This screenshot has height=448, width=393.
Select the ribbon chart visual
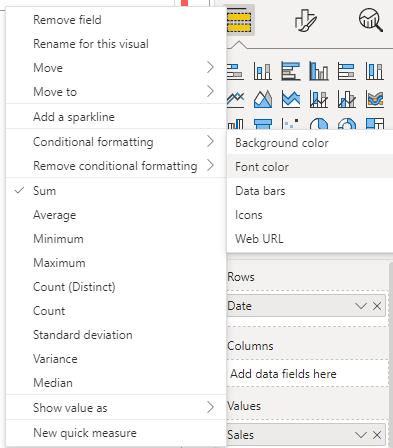375,99
